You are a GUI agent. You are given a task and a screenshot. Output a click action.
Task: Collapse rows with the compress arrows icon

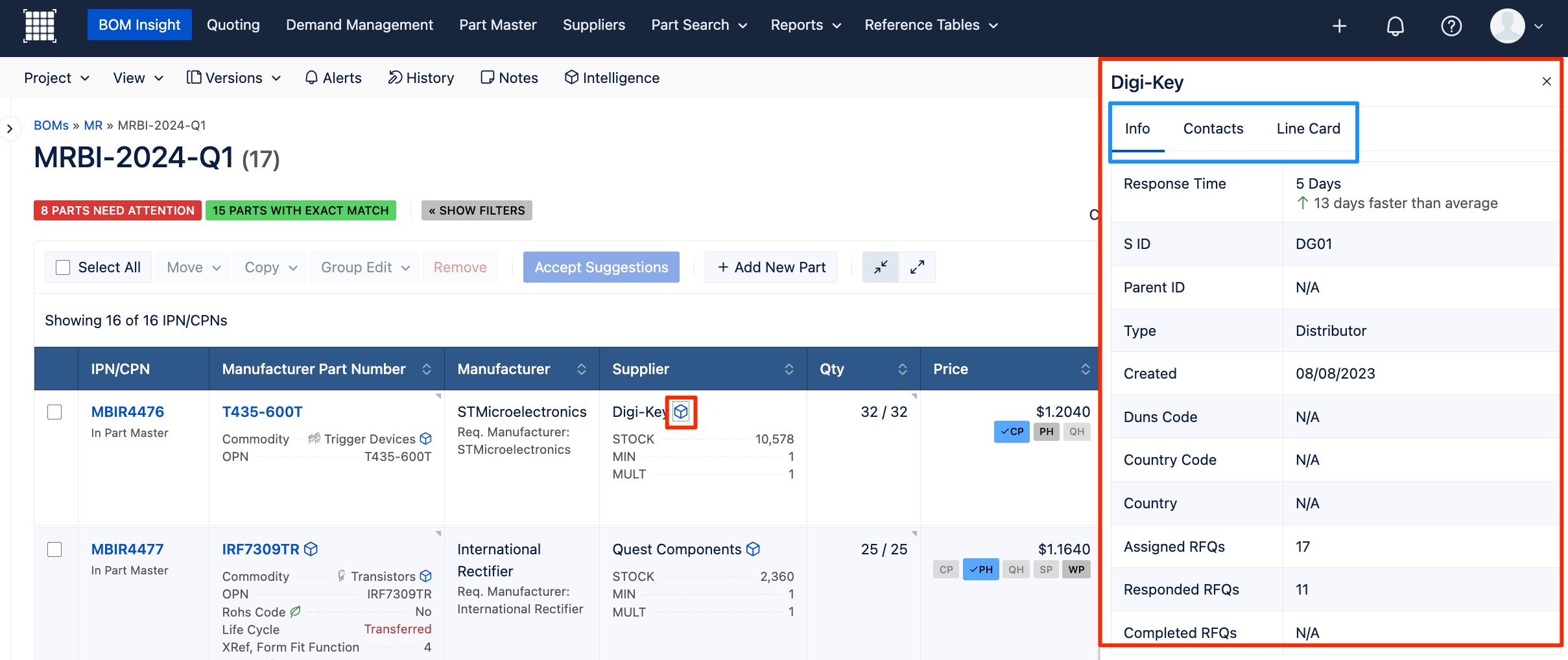pos(880,267)
